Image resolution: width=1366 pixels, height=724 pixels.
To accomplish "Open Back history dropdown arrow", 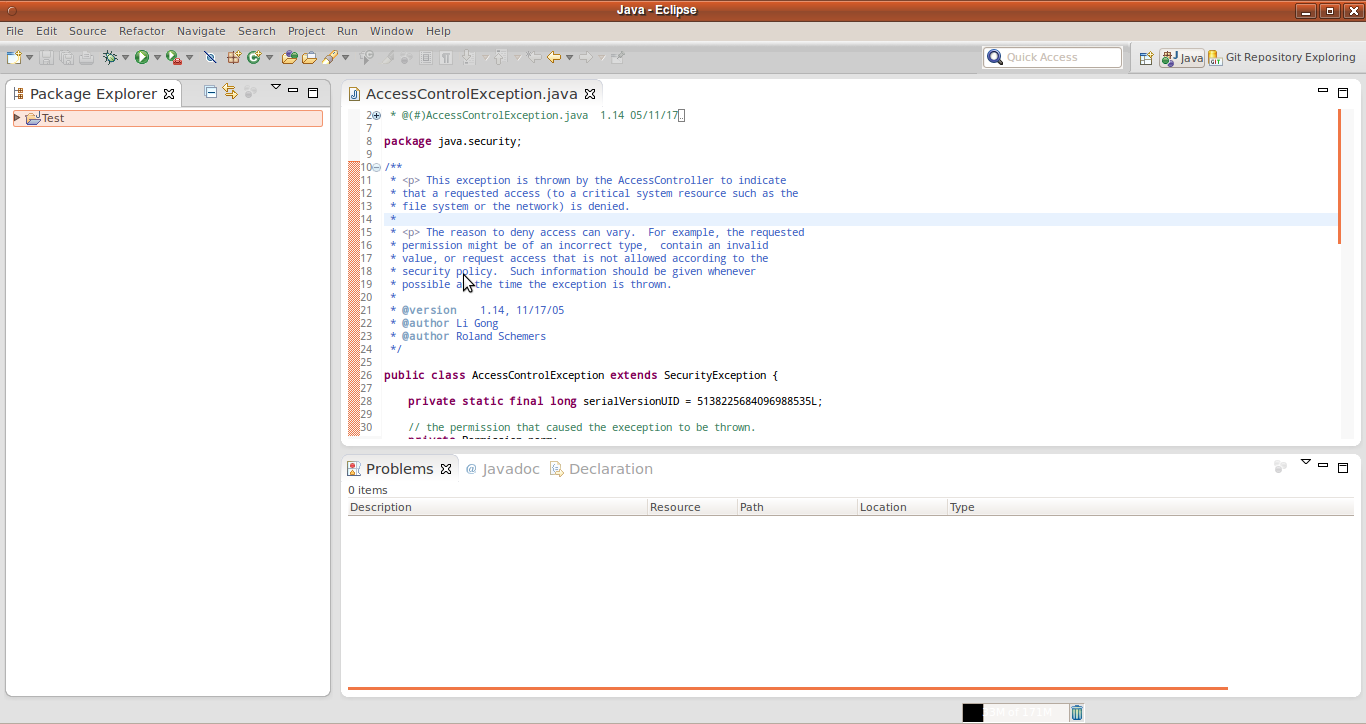I will 570,57.
